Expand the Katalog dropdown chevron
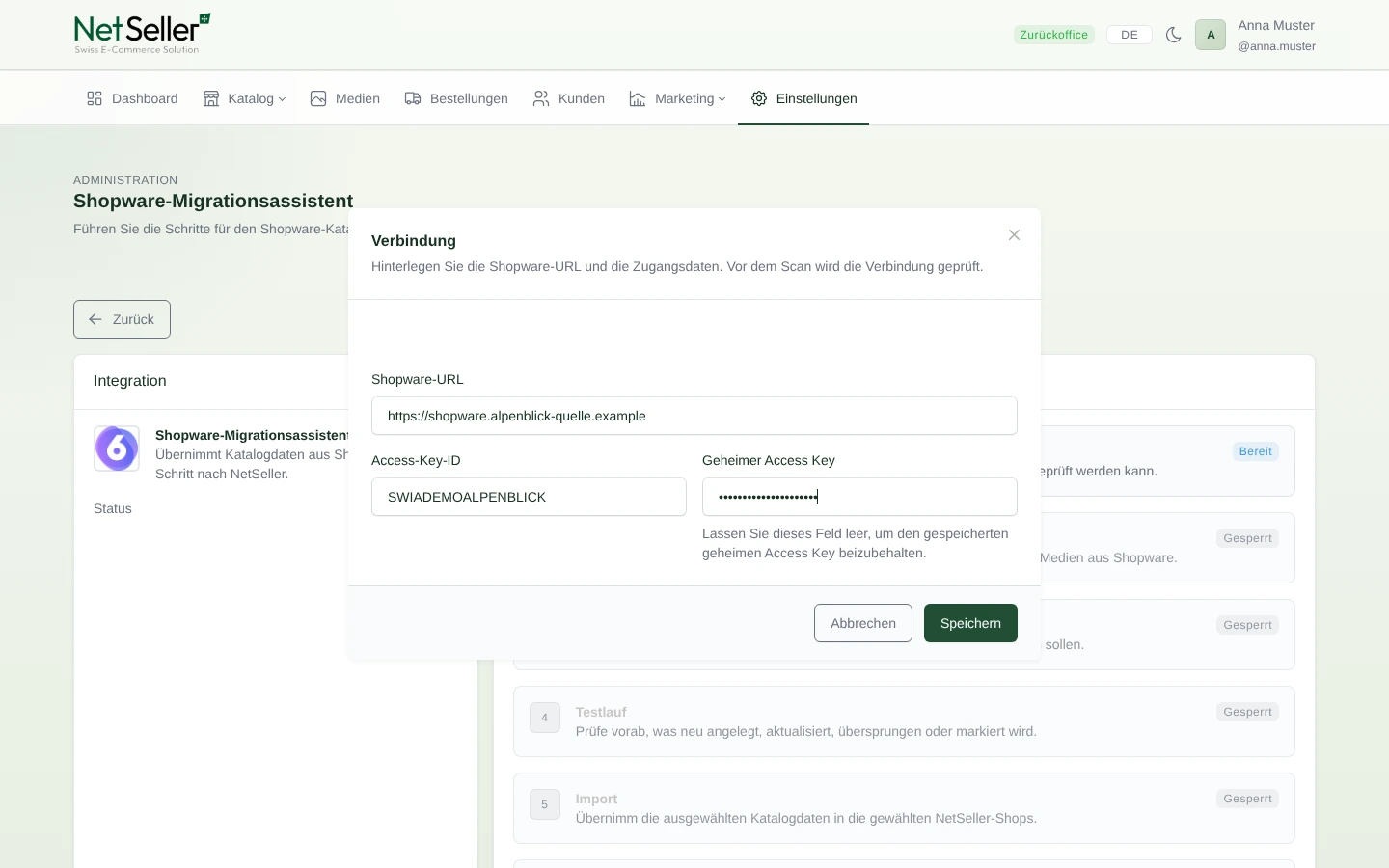Viewport: 1389px width, 868px height. click(282, 99)
